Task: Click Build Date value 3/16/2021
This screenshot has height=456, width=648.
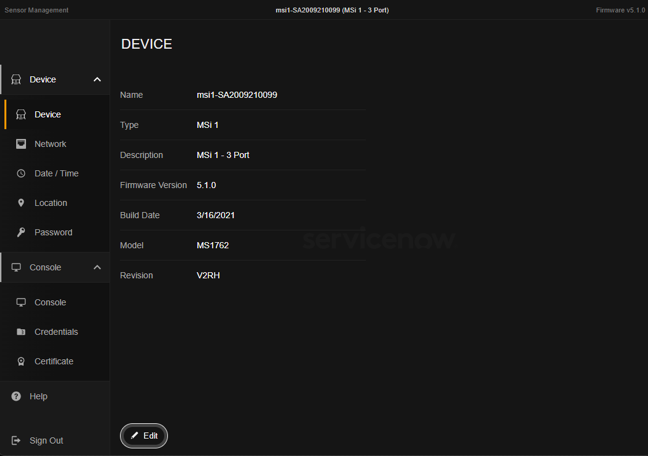Action: [216, 215]
